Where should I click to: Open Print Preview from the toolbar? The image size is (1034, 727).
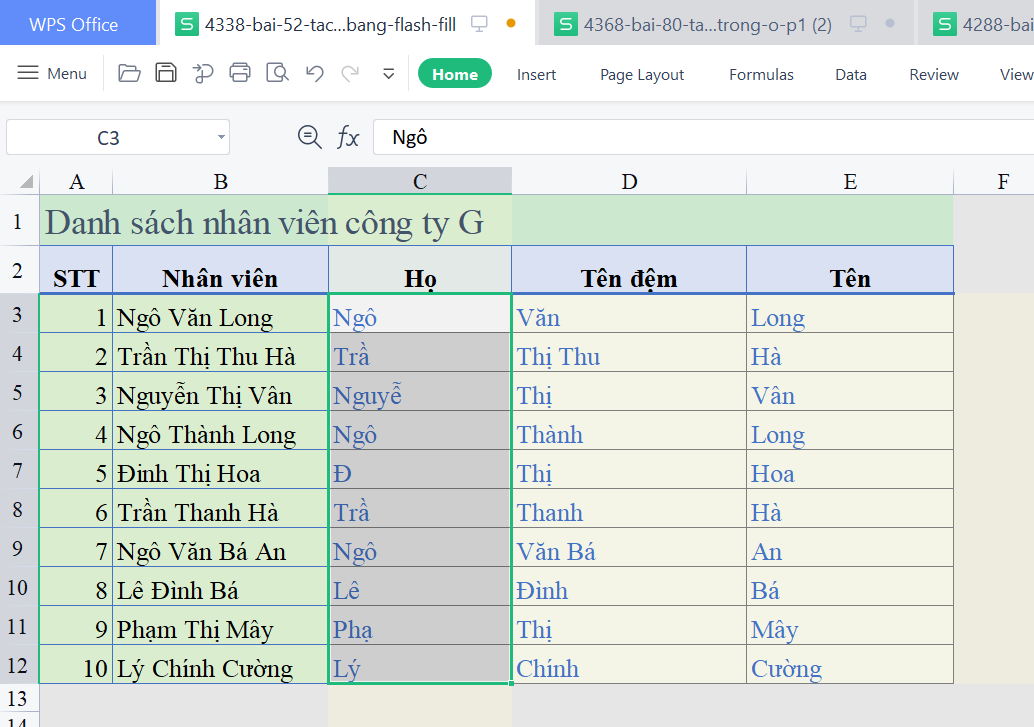tap(277, 73)
